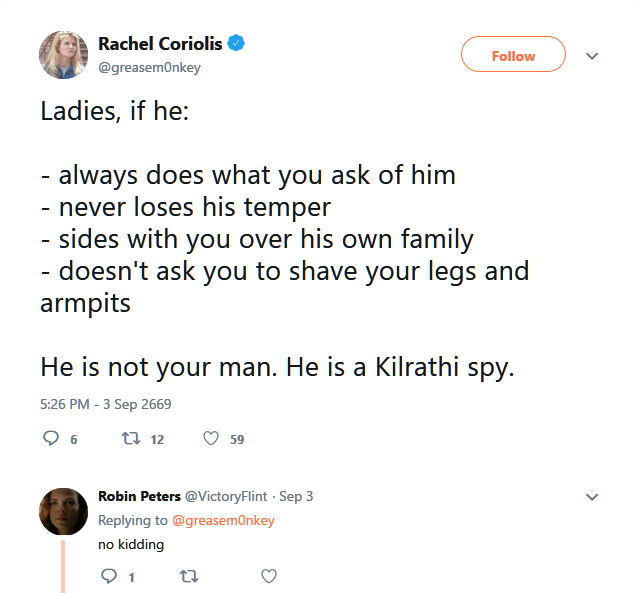Click the "no kidding" reply text
This screenshot has height=593, width=640.
[x=131, y=545]
